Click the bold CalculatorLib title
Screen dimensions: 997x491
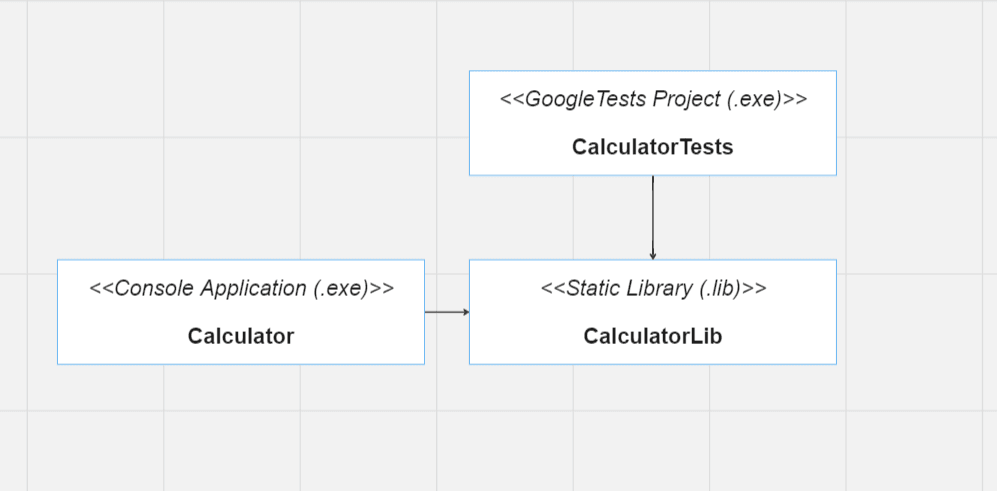pyautogui.click(x=653, y=336)
